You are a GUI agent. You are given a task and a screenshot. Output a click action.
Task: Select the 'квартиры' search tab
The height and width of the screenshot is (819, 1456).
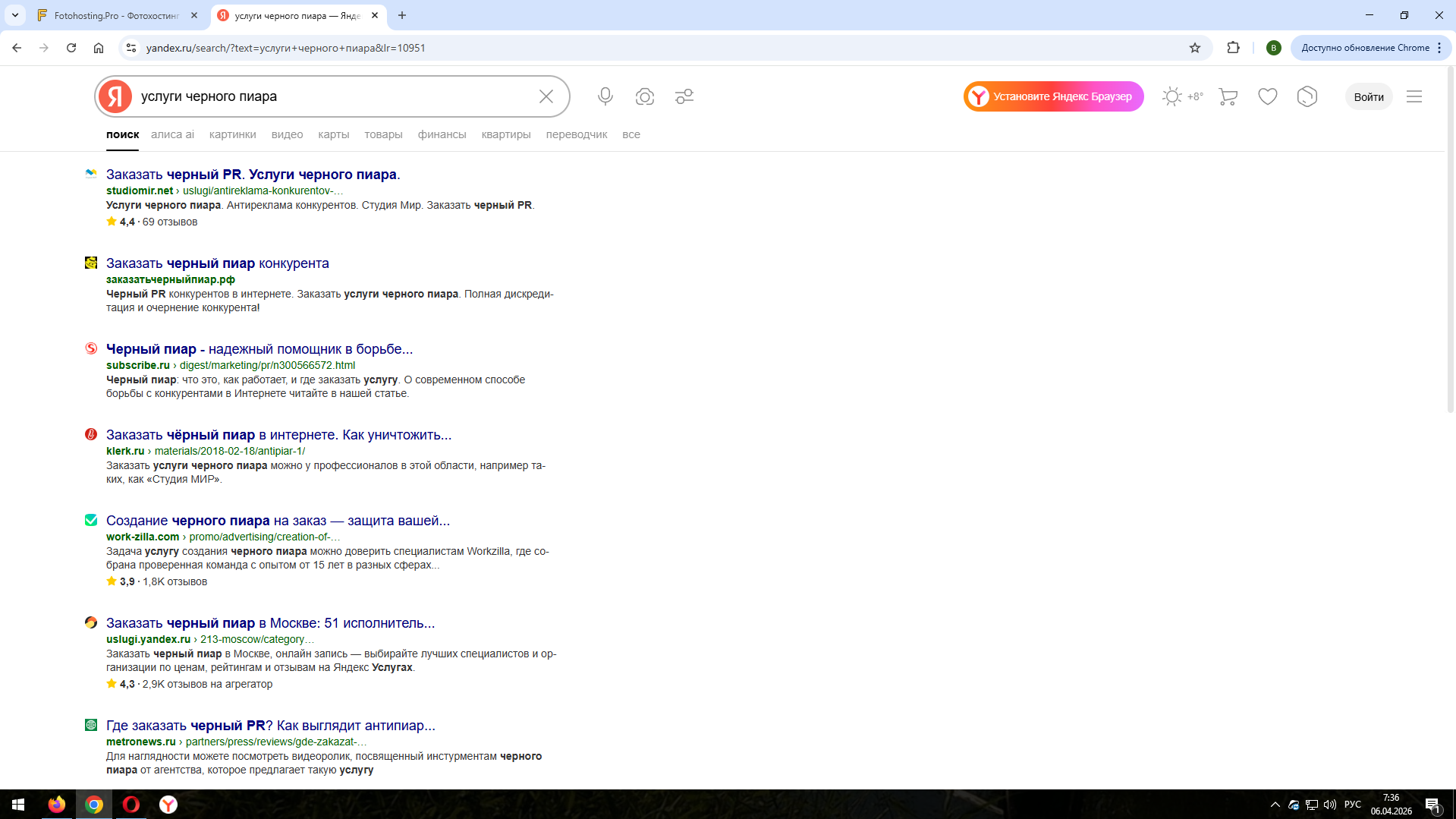click(506, 134)
